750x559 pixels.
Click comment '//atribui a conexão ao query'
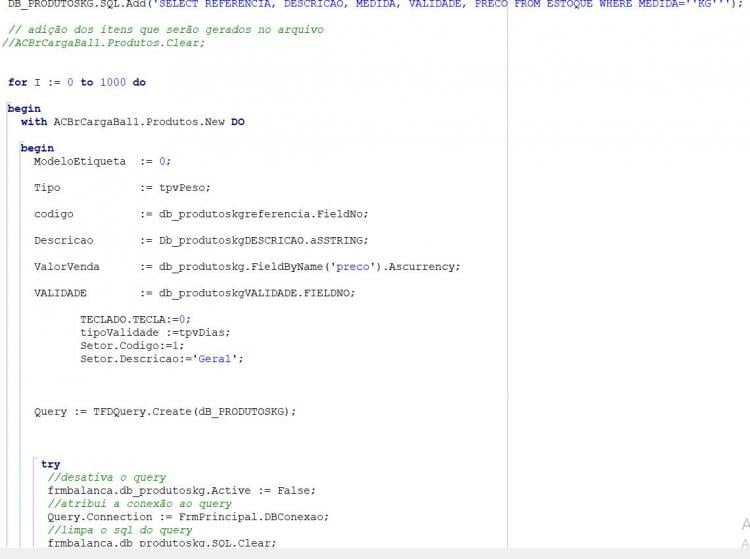pos(139,504)
